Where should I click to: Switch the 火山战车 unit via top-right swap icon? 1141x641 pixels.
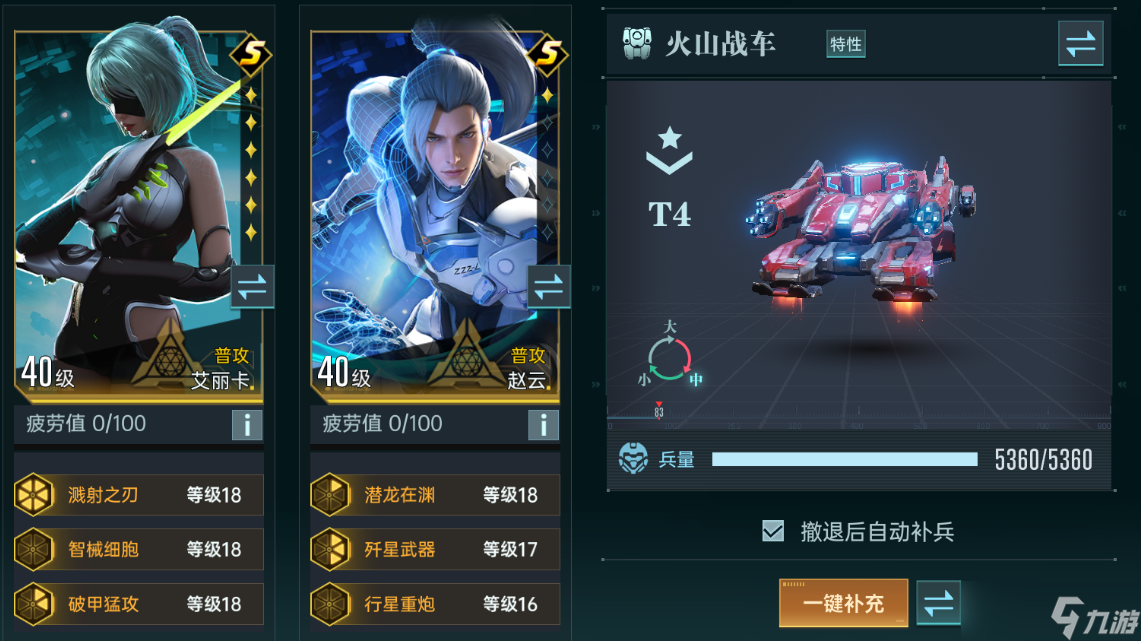(1081, 44)
